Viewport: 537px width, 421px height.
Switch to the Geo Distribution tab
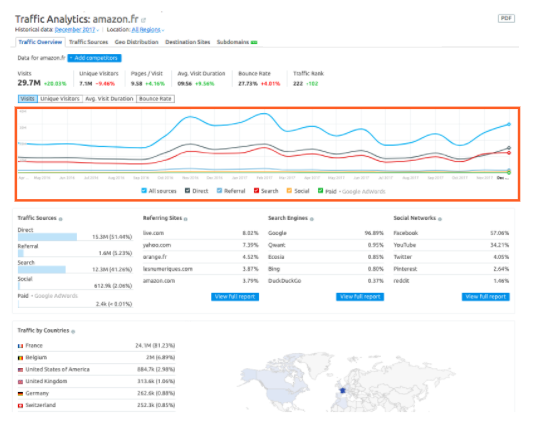click(136, 42)
